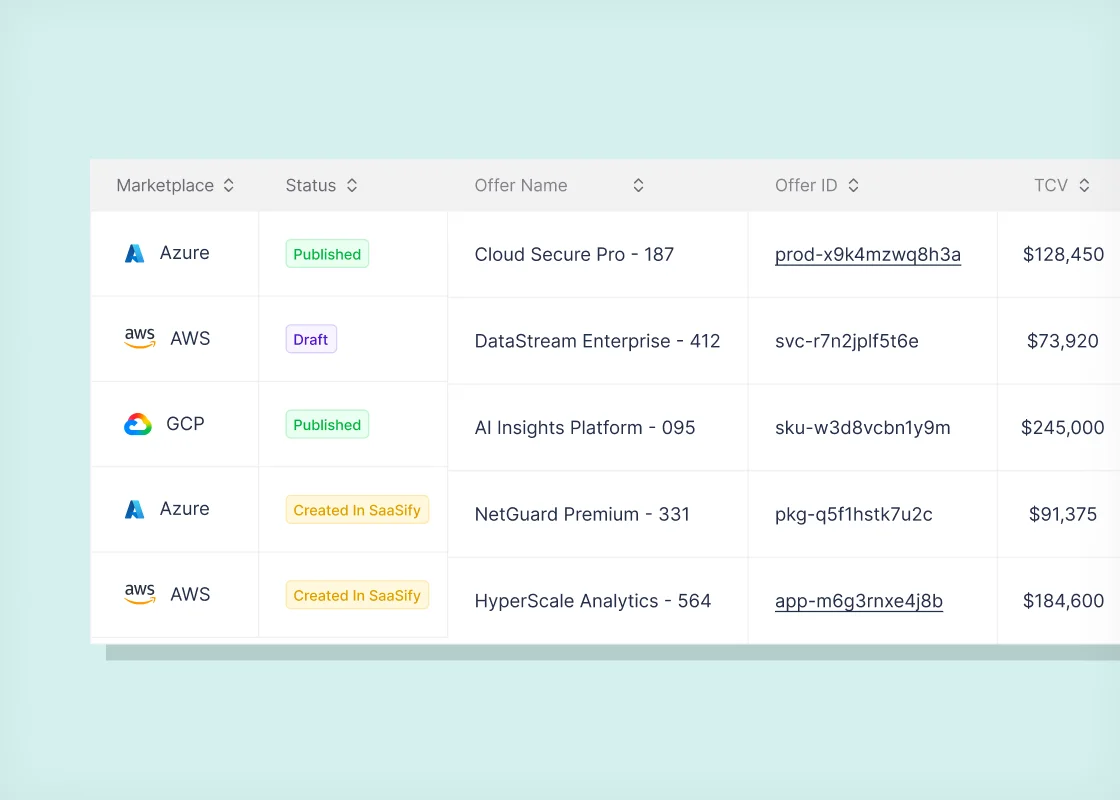Click the Published badge for Cloud Secure Pro
The width and height of the screenshot is (1120, 800).
coord(327,254)
